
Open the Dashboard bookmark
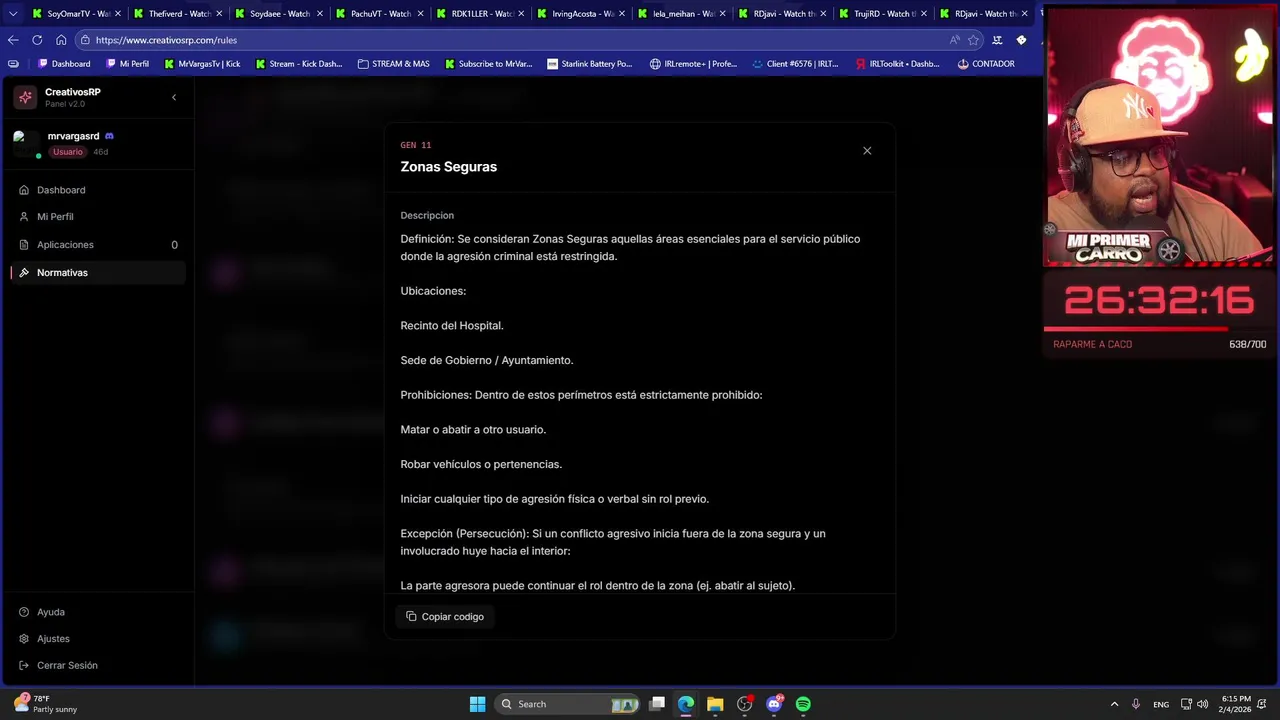[64, 64]
